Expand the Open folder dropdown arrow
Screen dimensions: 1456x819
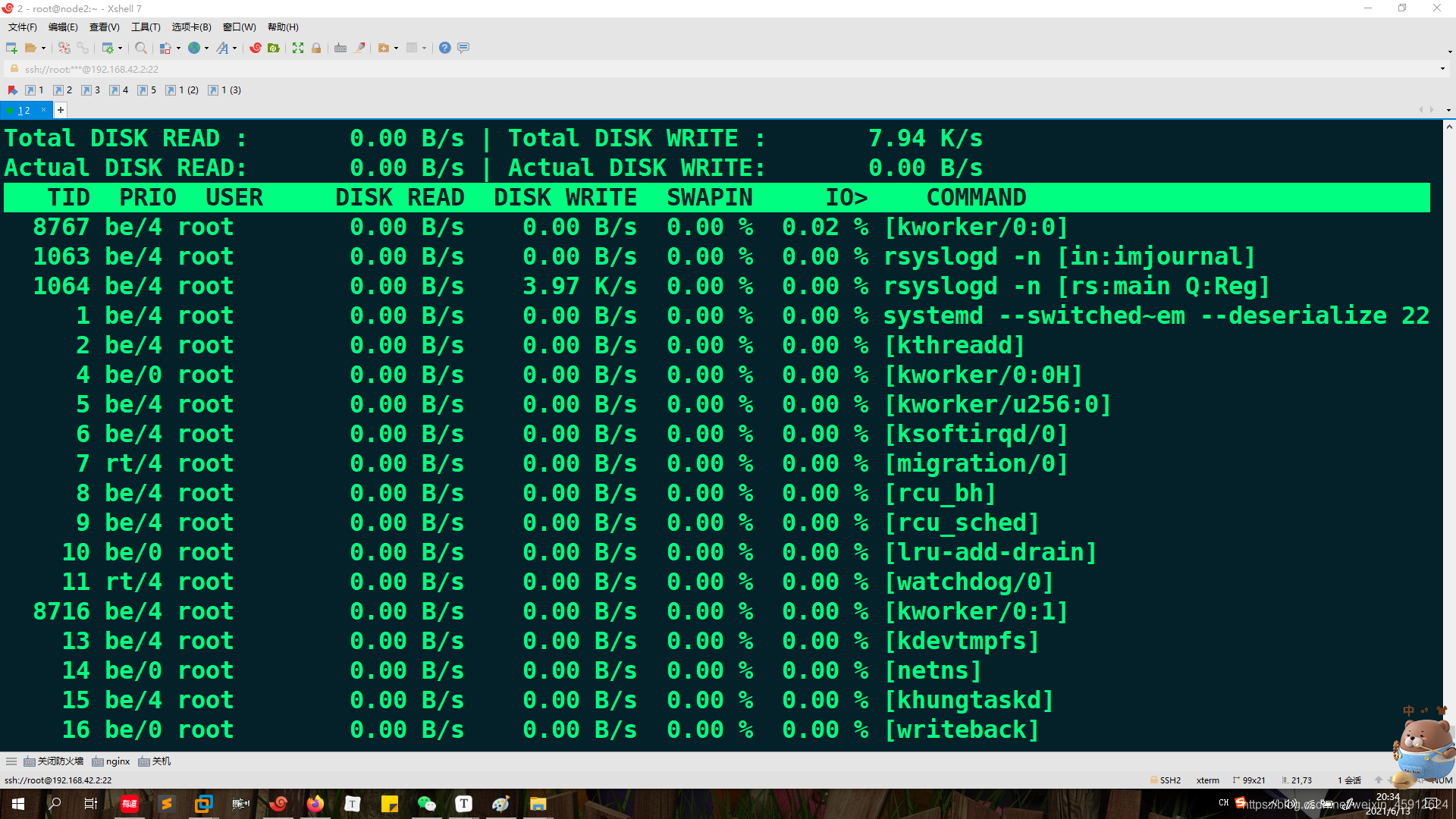43,49
